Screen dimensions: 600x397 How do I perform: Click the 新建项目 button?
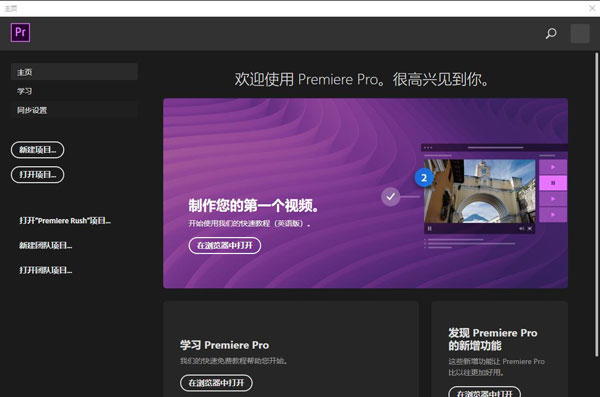pyautogui.click(x=38, y=150)
